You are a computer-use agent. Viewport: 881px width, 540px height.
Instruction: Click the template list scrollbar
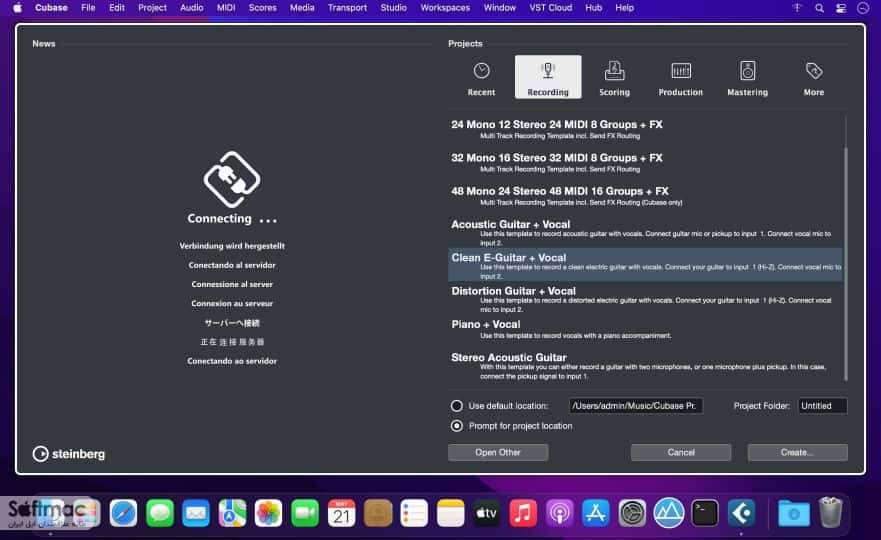[x=846, y=264]
